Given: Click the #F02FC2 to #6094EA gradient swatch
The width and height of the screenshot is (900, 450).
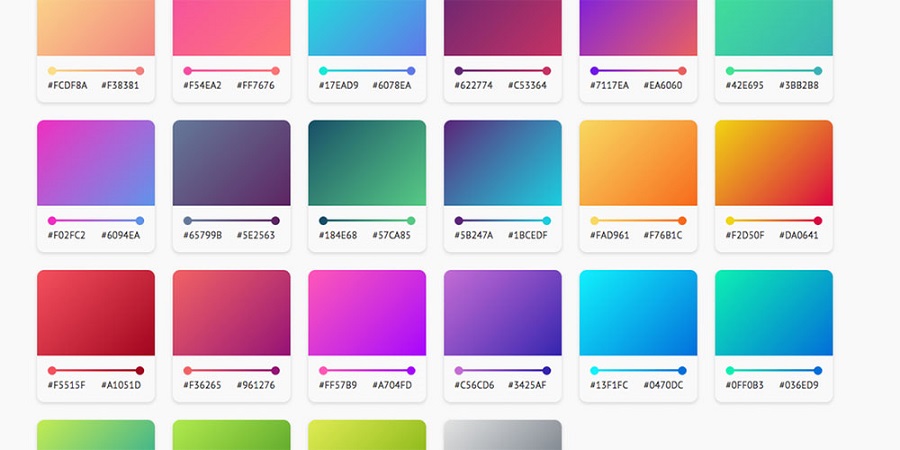Looking at the screenshot, I should [x=96, y=163].
